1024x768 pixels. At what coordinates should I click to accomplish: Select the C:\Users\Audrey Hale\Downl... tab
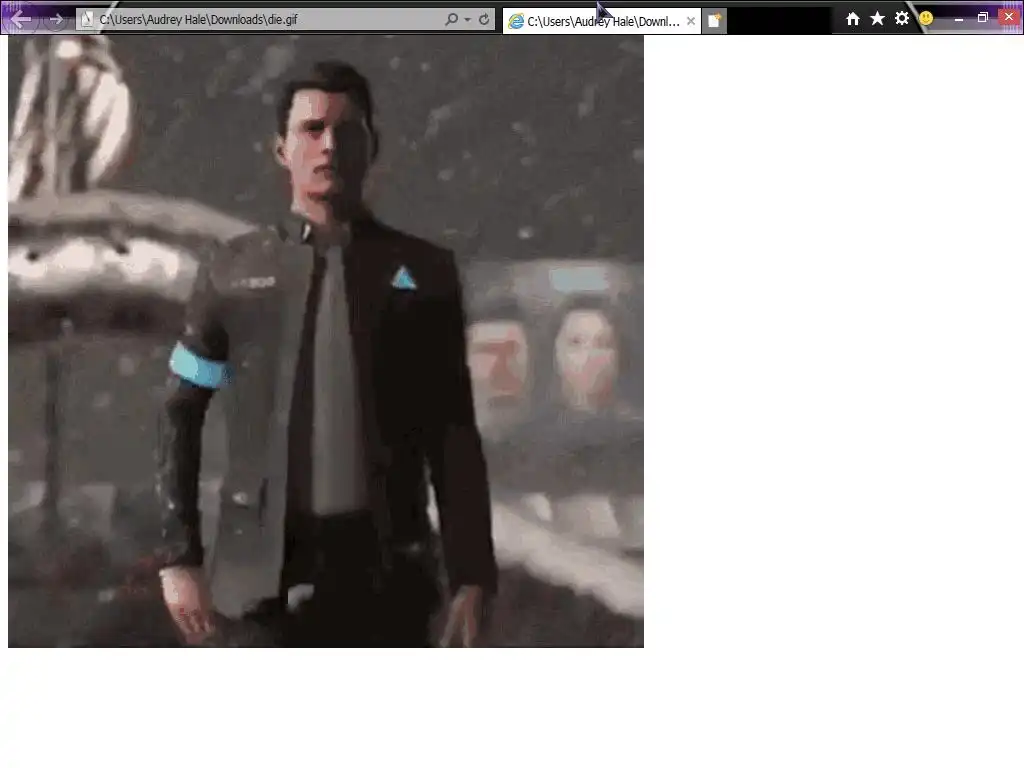[601, 21]
